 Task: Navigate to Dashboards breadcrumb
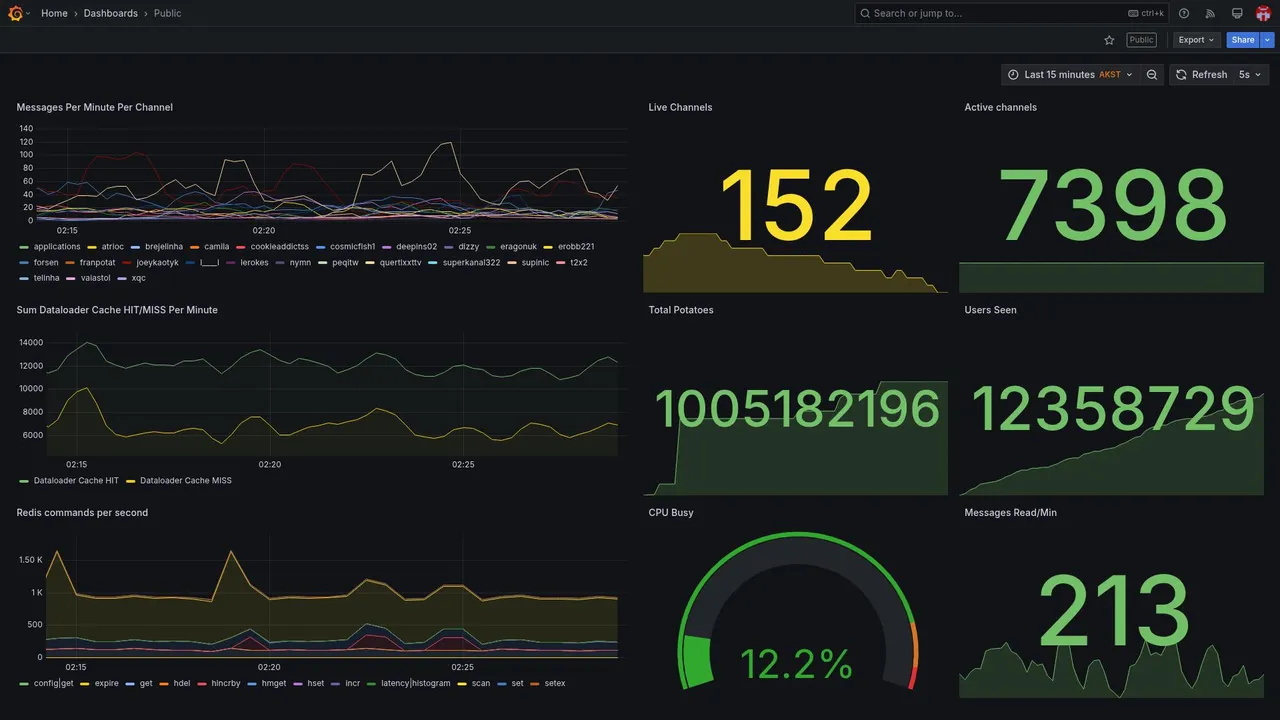111,13
